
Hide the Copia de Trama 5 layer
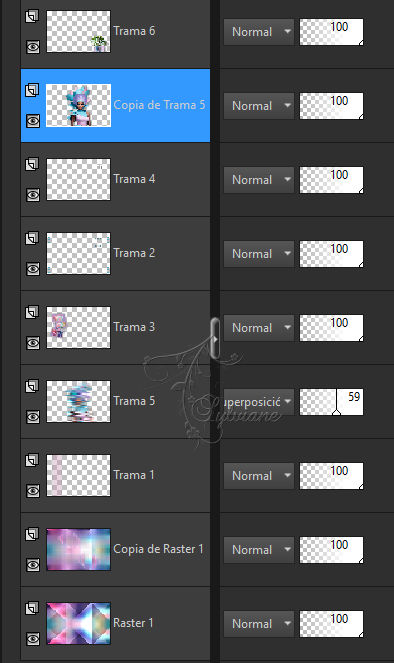33,121
